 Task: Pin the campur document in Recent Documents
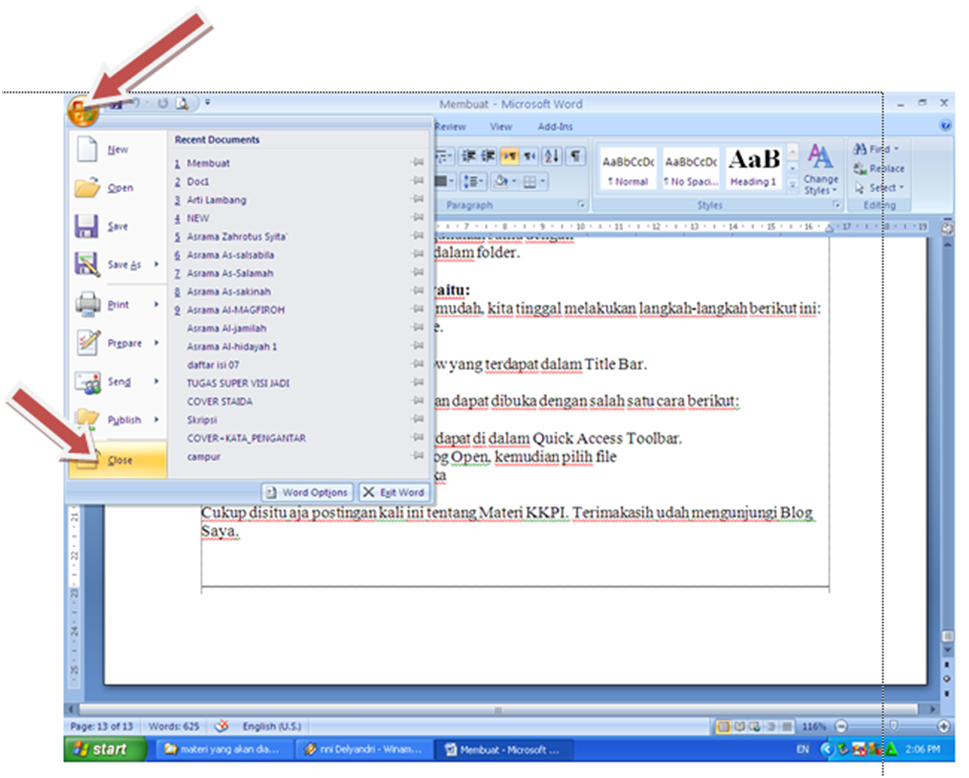point(419,455)
